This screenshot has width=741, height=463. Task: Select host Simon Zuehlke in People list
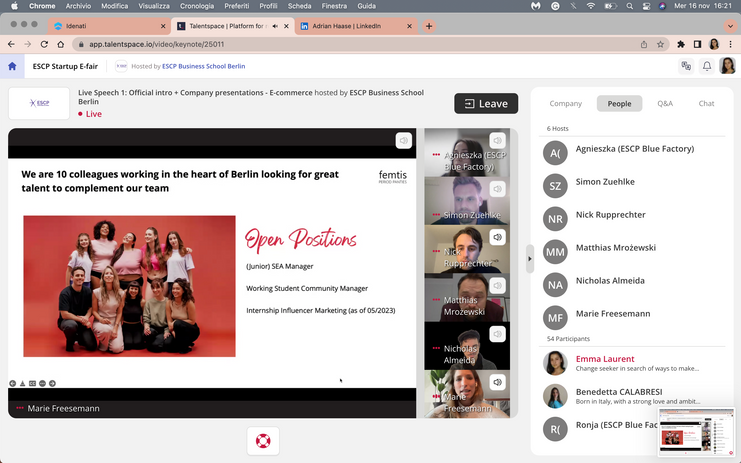(x=632, y=186)
